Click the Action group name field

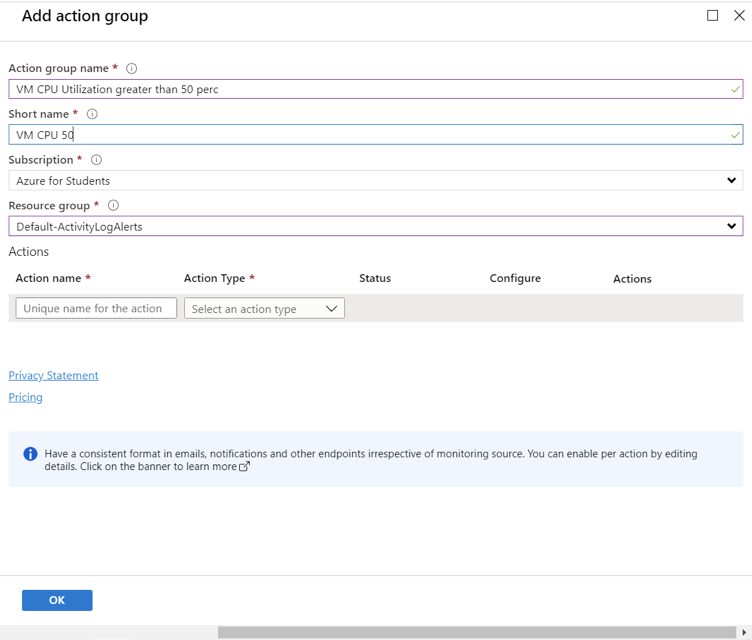(375, 89)
